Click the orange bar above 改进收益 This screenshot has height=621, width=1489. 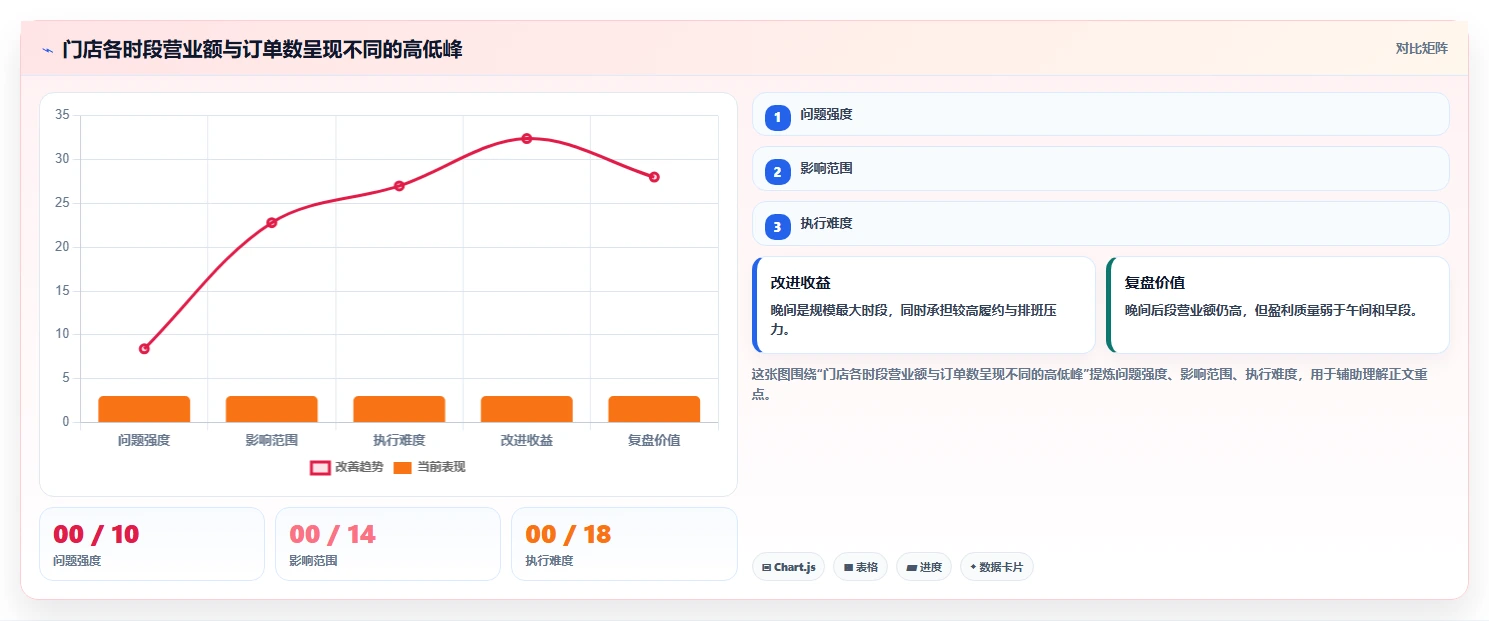pos(526,409)
